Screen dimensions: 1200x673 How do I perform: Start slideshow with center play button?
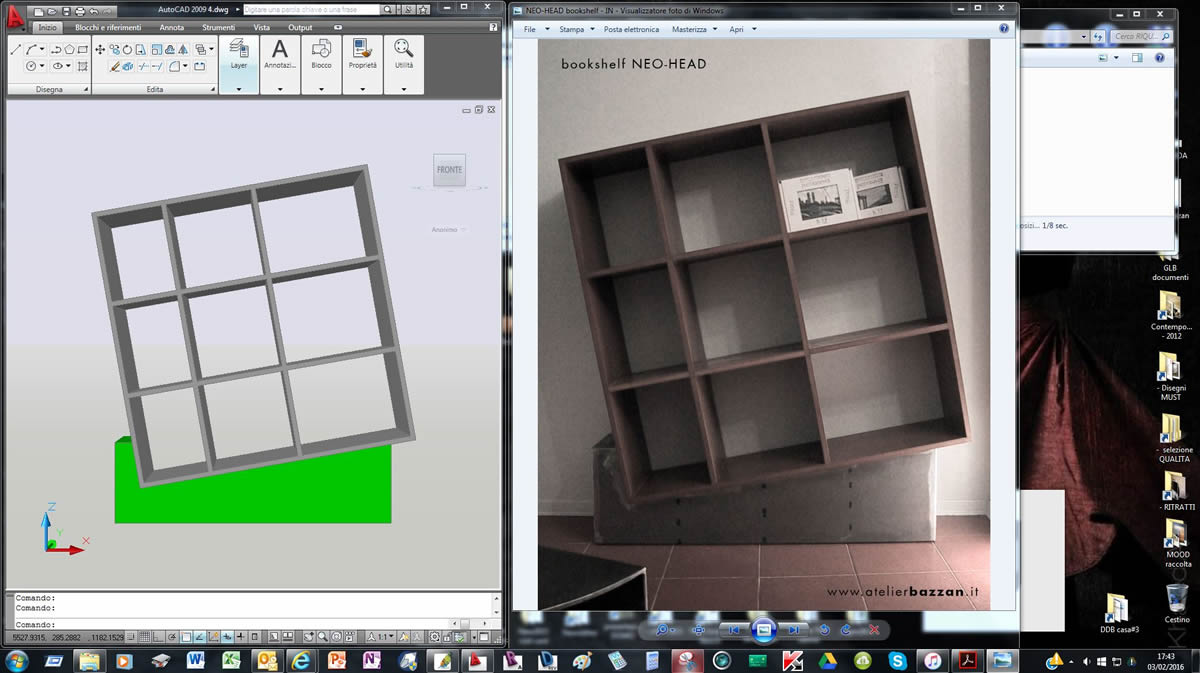pyautogui.click(x=764, y=630)
